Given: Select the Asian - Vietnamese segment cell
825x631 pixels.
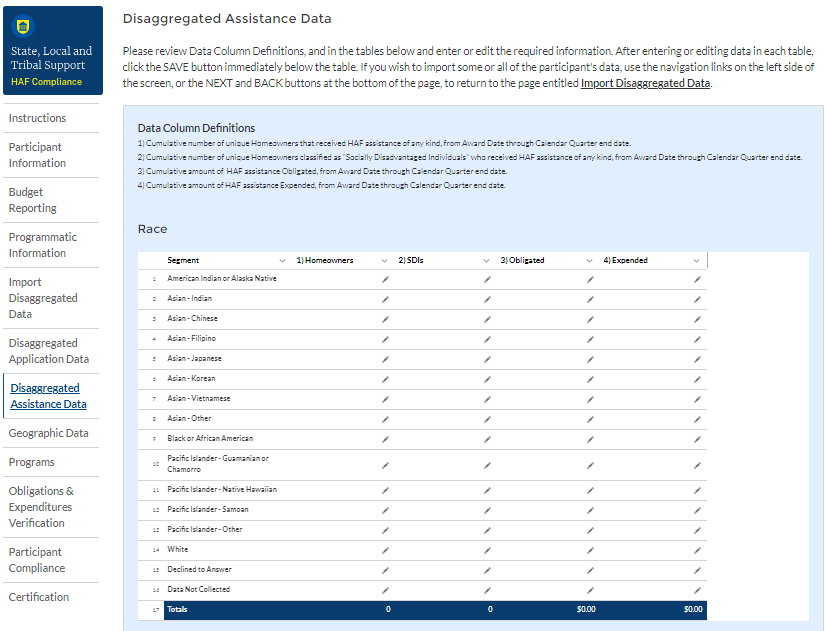Looking at the screenshot, I should click(198, 399).
